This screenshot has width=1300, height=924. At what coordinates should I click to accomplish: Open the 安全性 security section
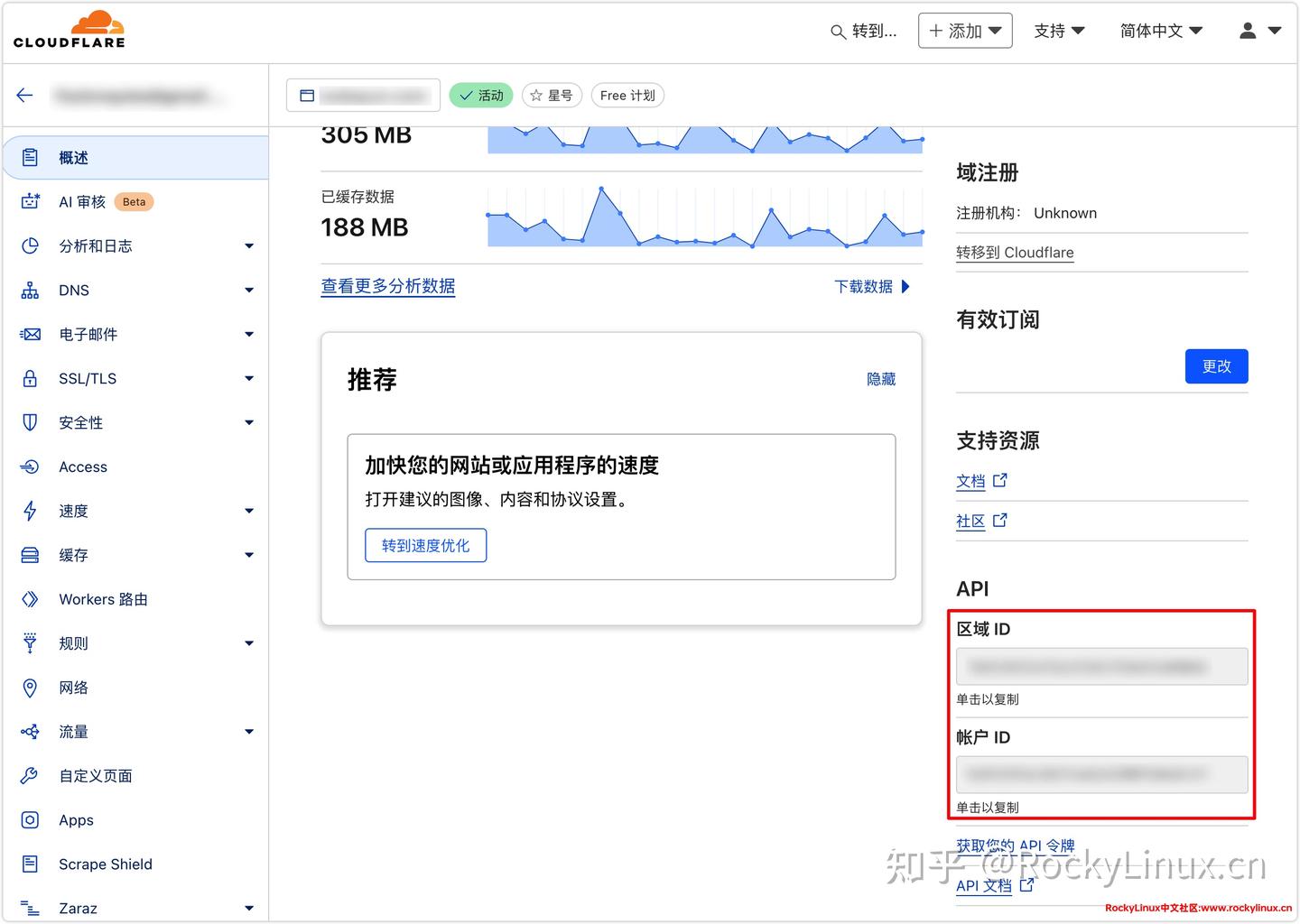click(81, 421)
